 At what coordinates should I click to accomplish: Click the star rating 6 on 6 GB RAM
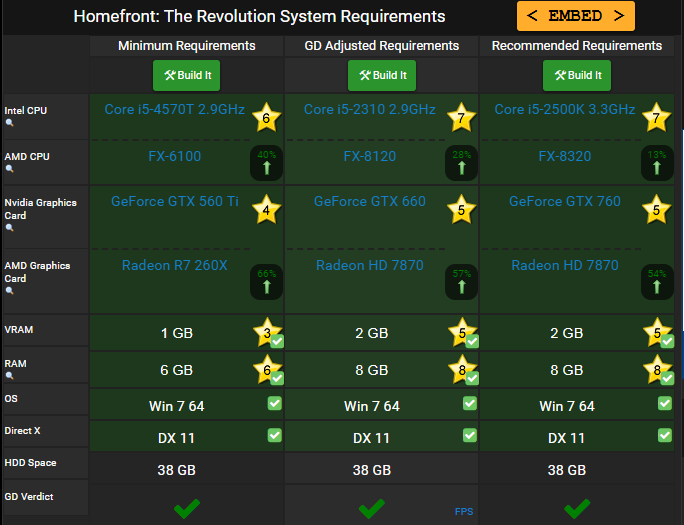coord(266,368)
